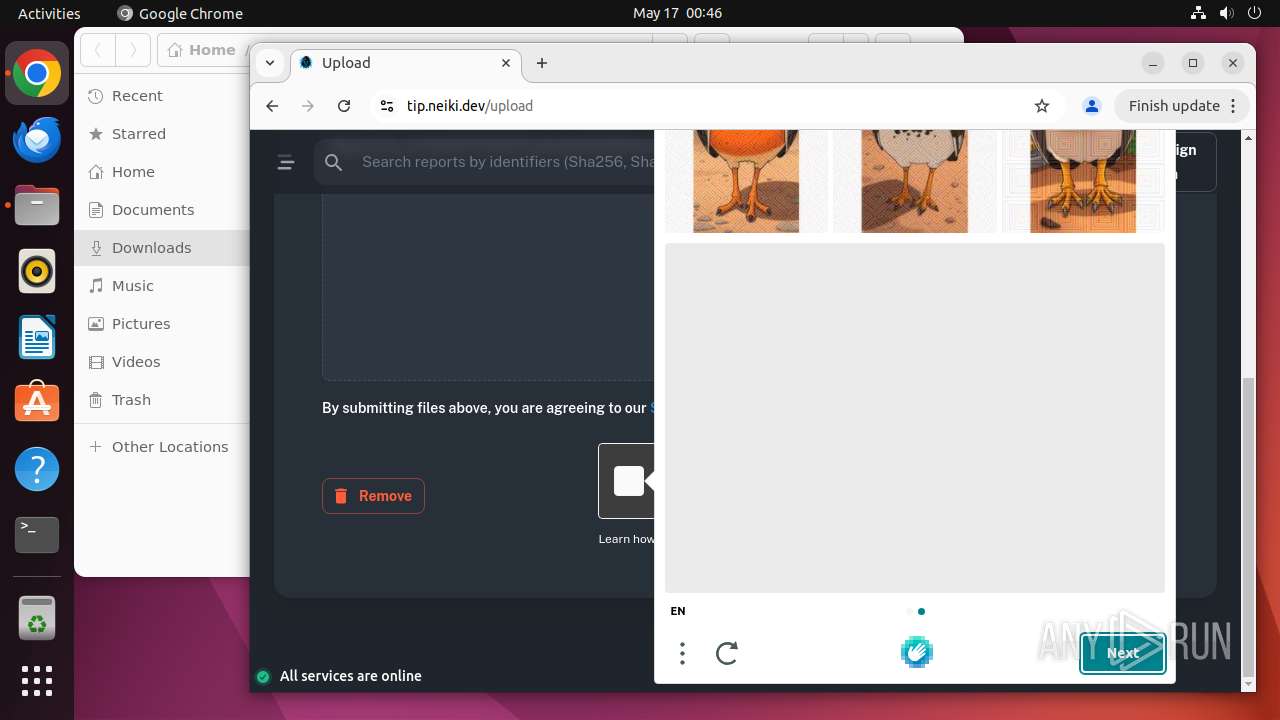Open the captcha three-dot options menu
Screen dimensions: 1280x720
[682, 654]
